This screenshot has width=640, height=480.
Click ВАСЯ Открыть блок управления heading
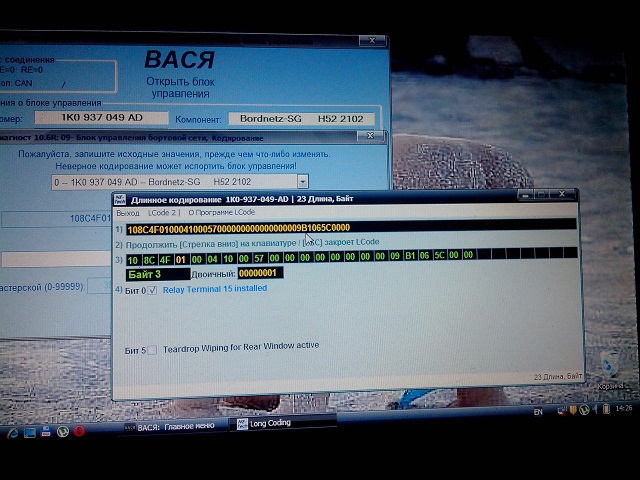(x=180, y=74)
